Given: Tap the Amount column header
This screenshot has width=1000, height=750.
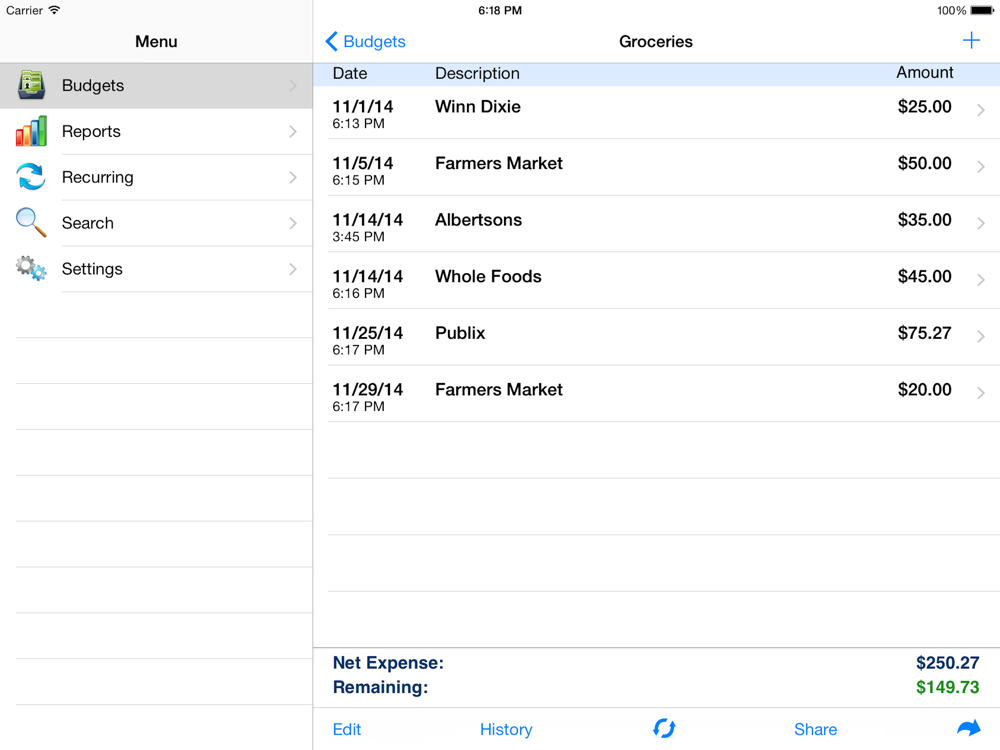Looking at the screenshot, I should (925, 73).
